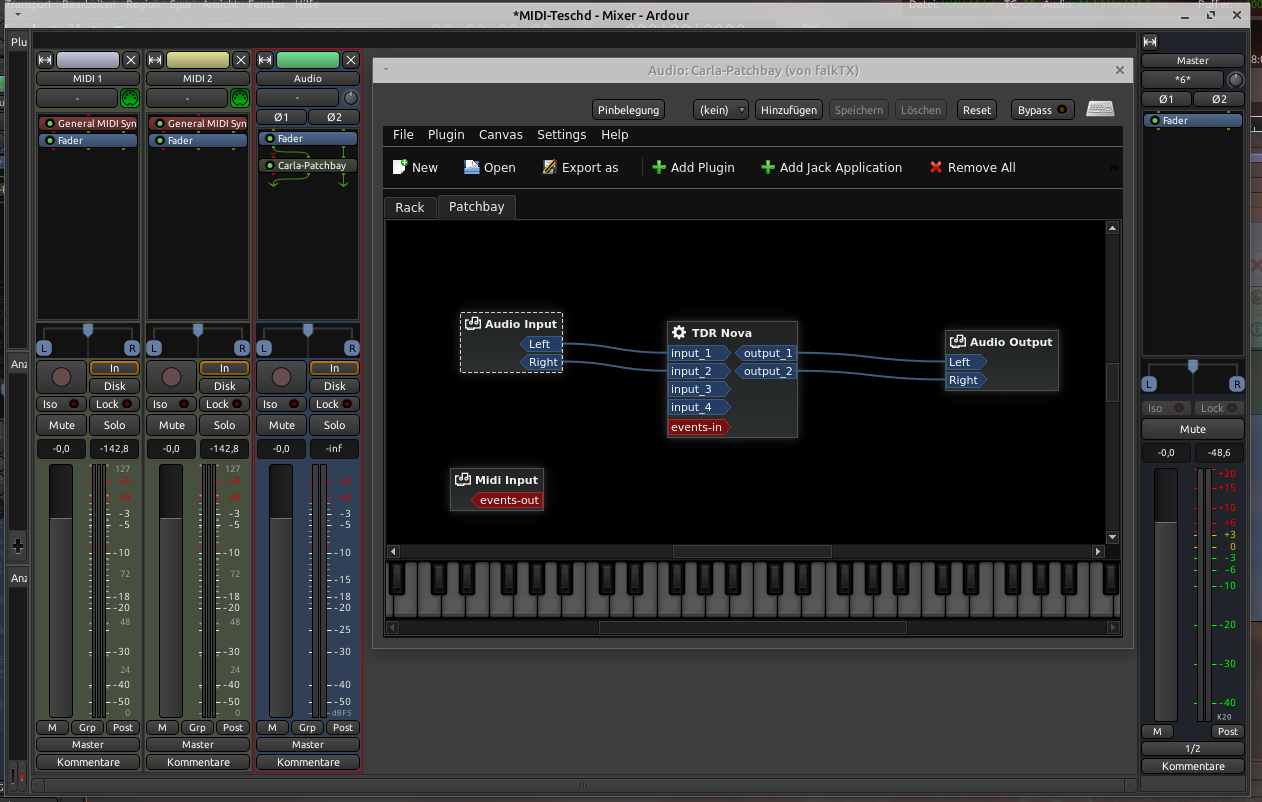Click the Reset button in plugin window
This screenshot has width=1262, height=802.
coord(977,110)
